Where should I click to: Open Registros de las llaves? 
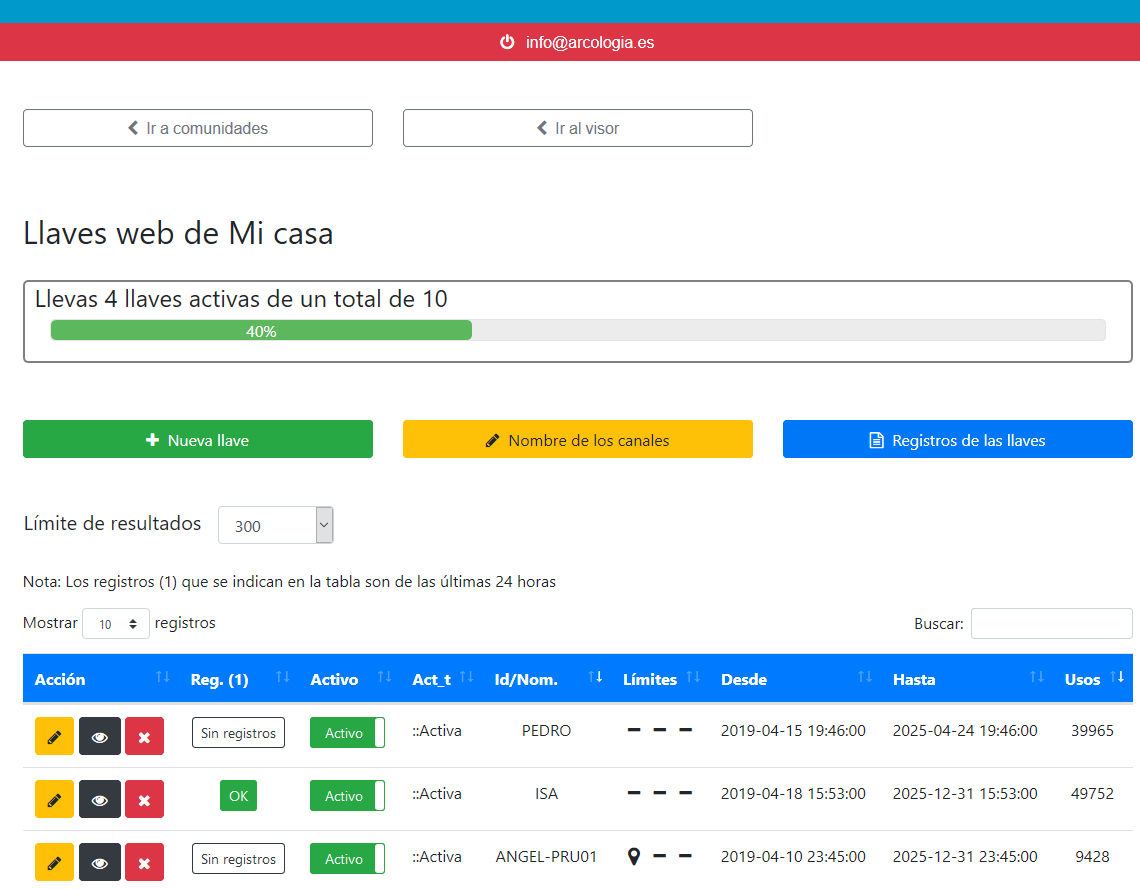pyautogui.click(x=957, y=439)
